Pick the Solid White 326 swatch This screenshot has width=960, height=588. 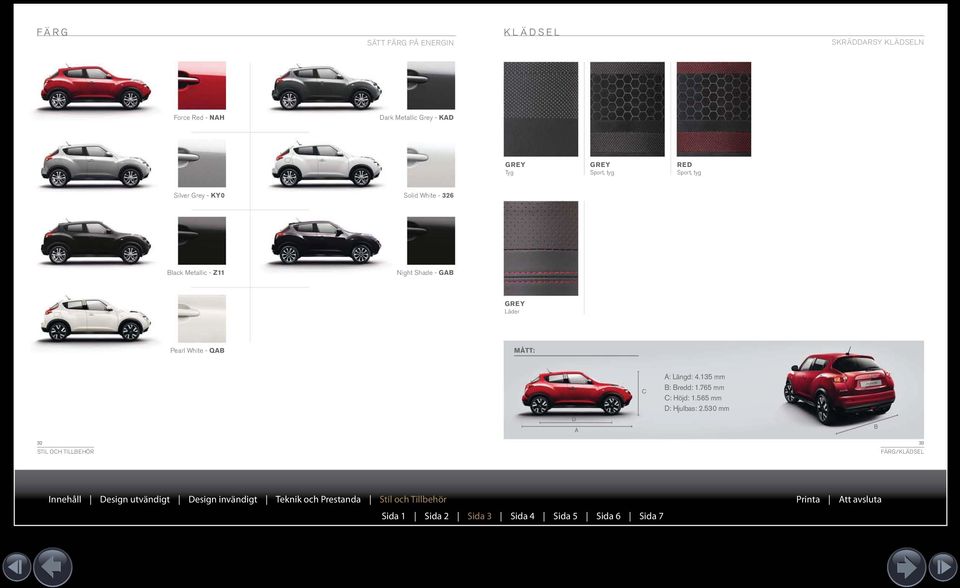[431, 163]
